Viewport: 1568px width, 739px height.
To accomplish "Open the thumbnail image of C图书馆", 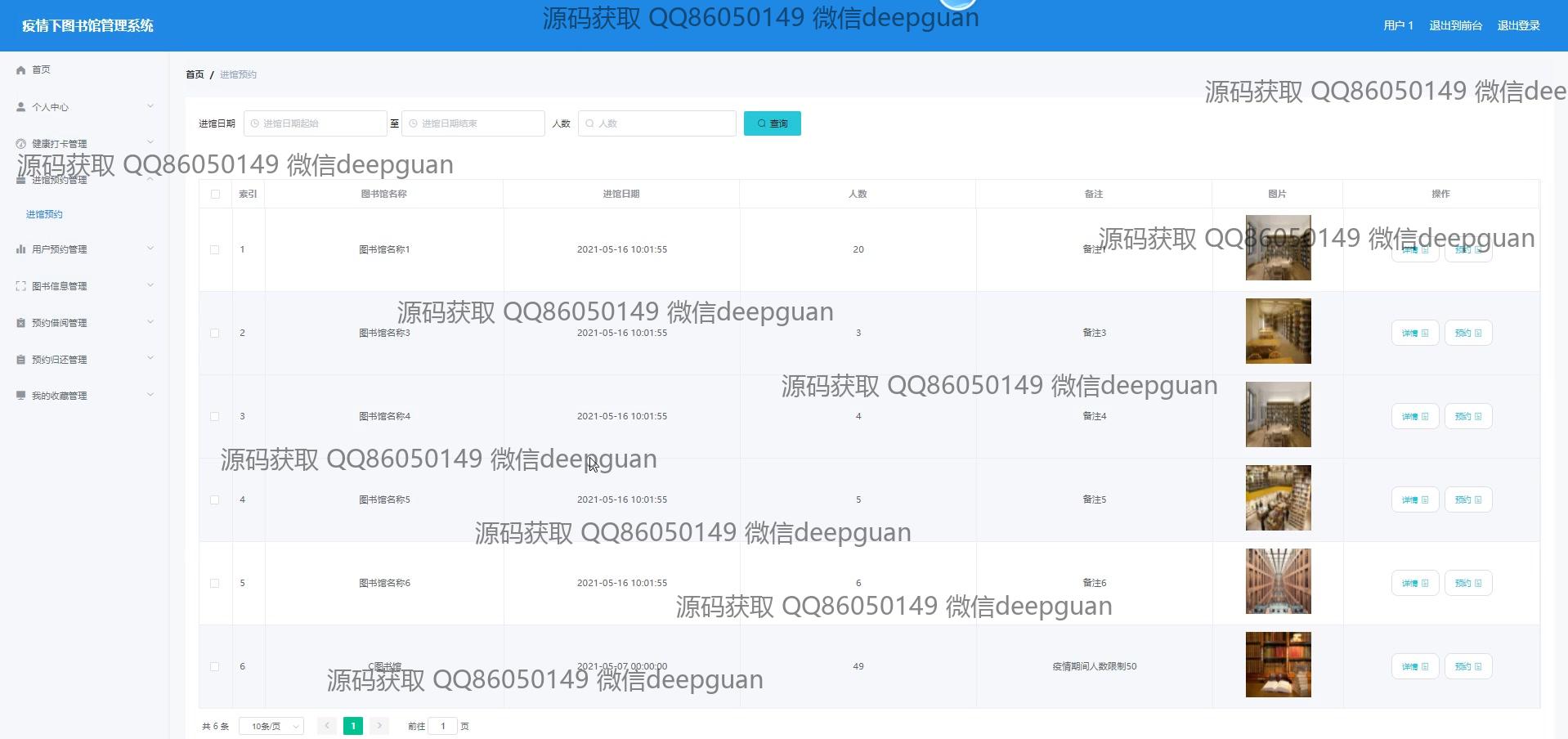I will pos(1278,665).
